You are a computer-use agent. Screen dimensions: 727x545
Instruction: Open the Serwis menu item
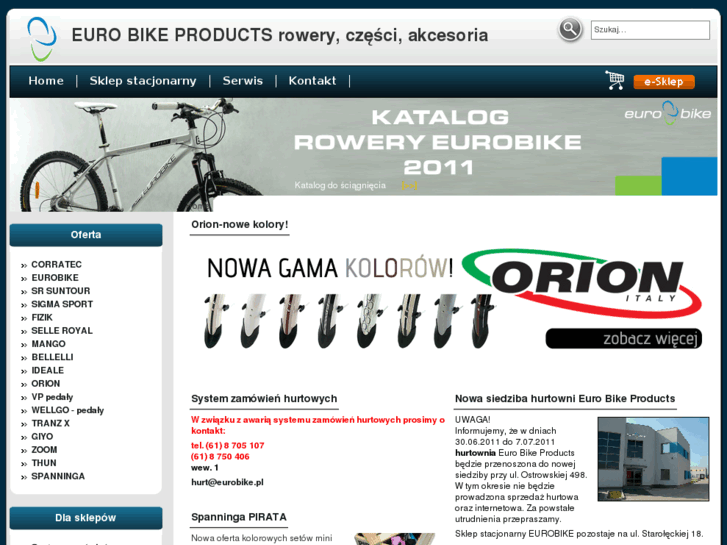(242, 81)
